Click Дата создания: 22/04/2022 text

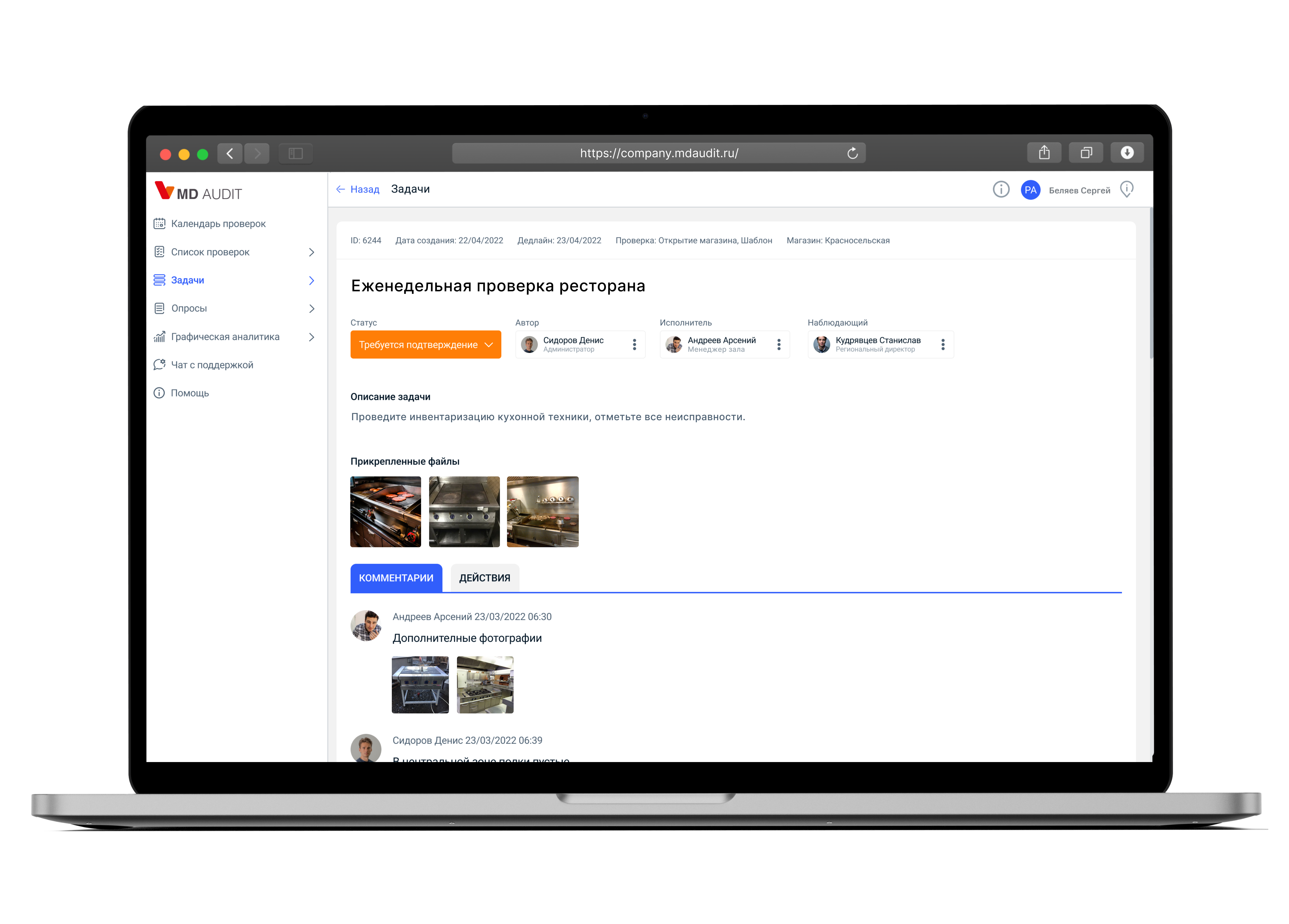point(450,240)
